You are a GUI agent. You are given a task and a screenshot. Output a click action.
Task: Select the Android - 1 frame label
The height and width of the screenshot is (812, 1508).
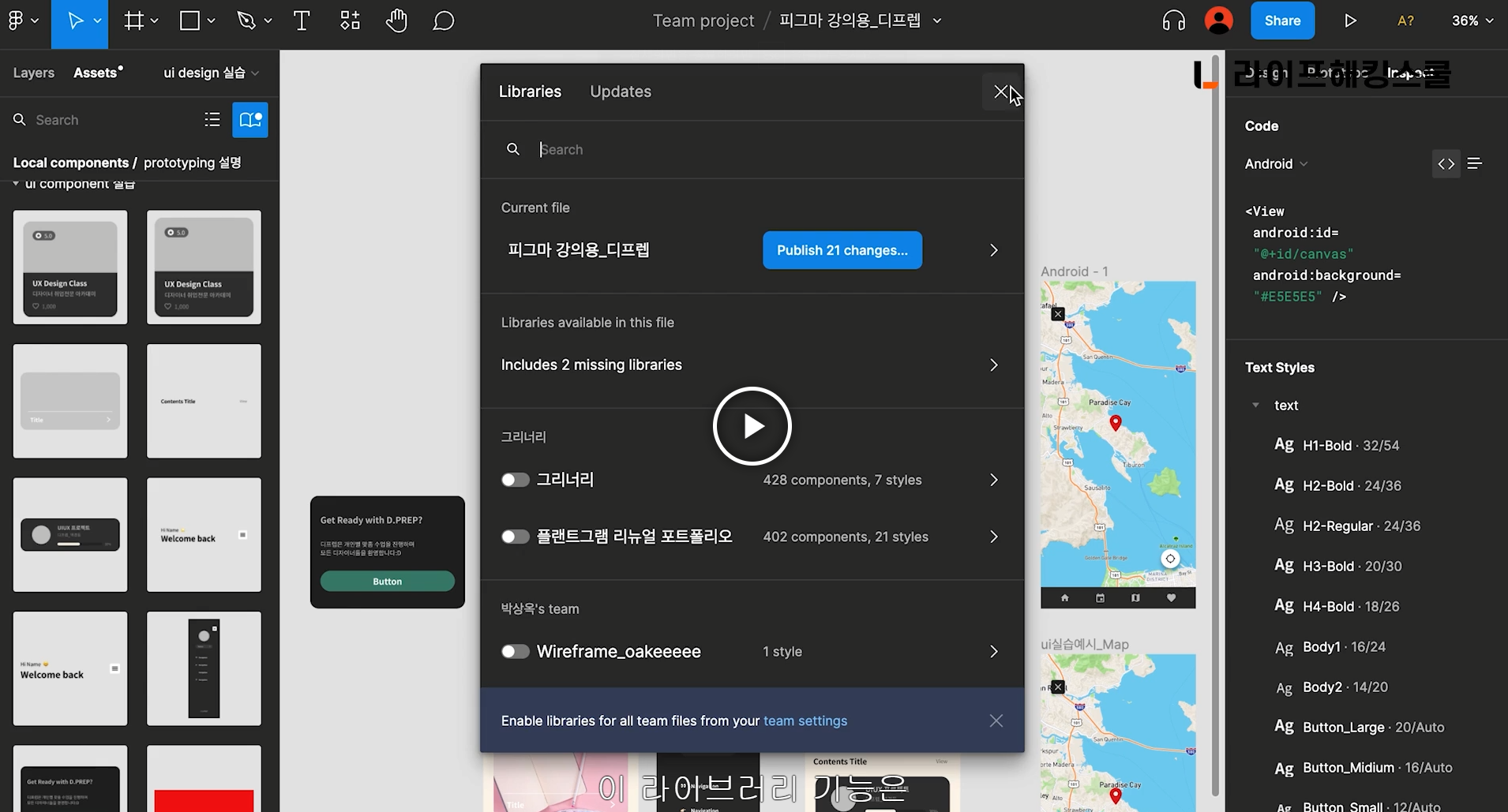[x=1075, y=271]
